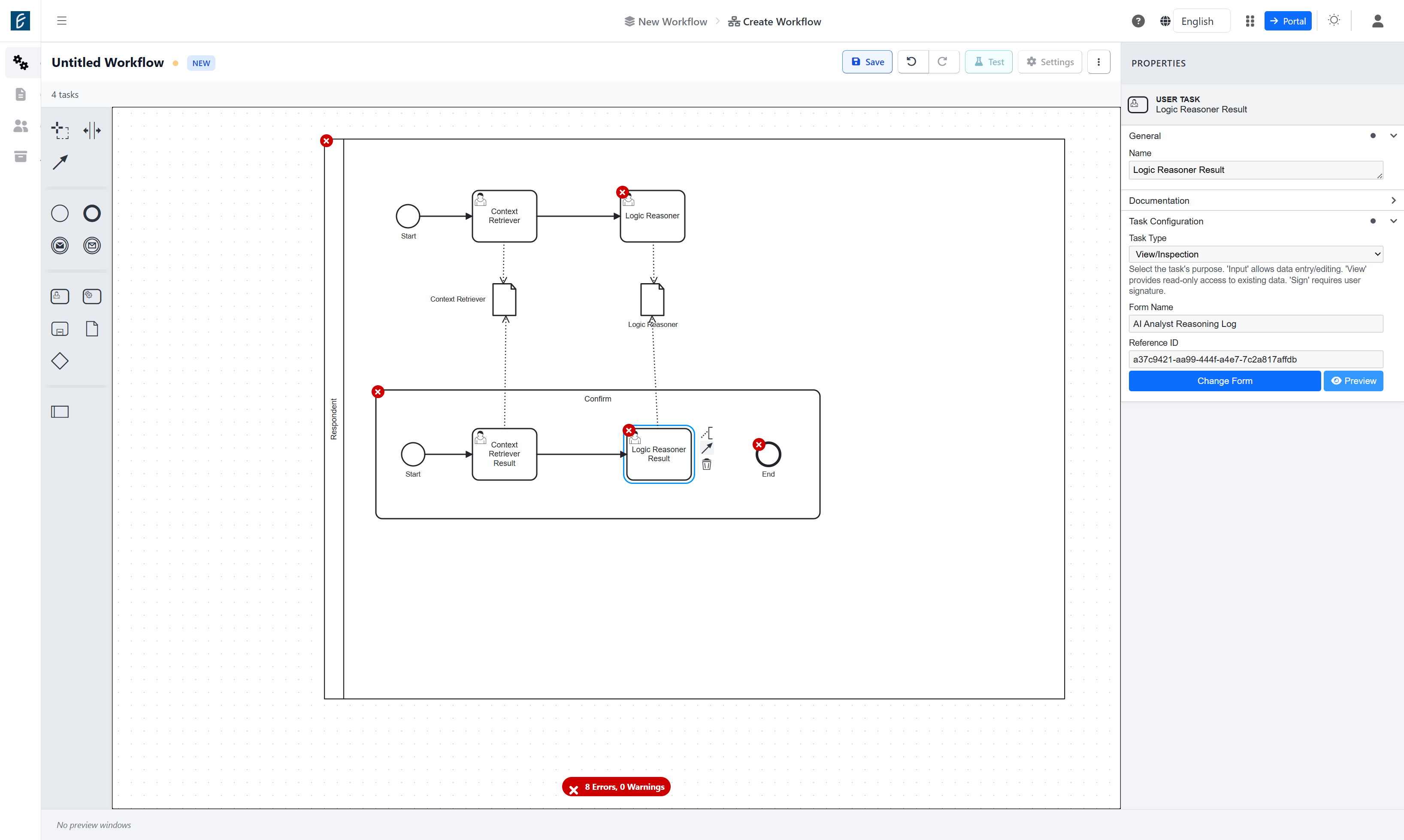Click the text annotation icon beside selected task

tap(707, 433)
